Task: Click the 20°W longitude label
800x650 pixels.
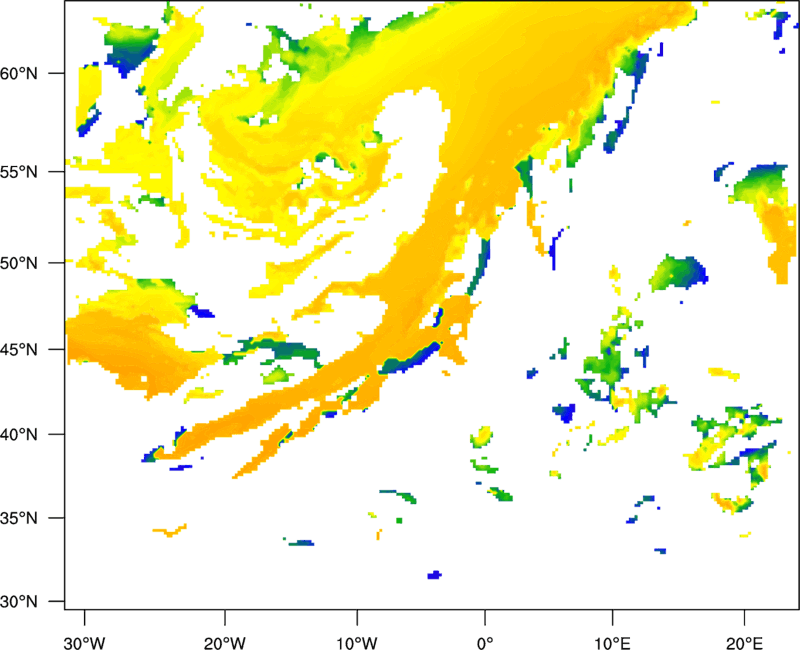Action: [225, 643]
